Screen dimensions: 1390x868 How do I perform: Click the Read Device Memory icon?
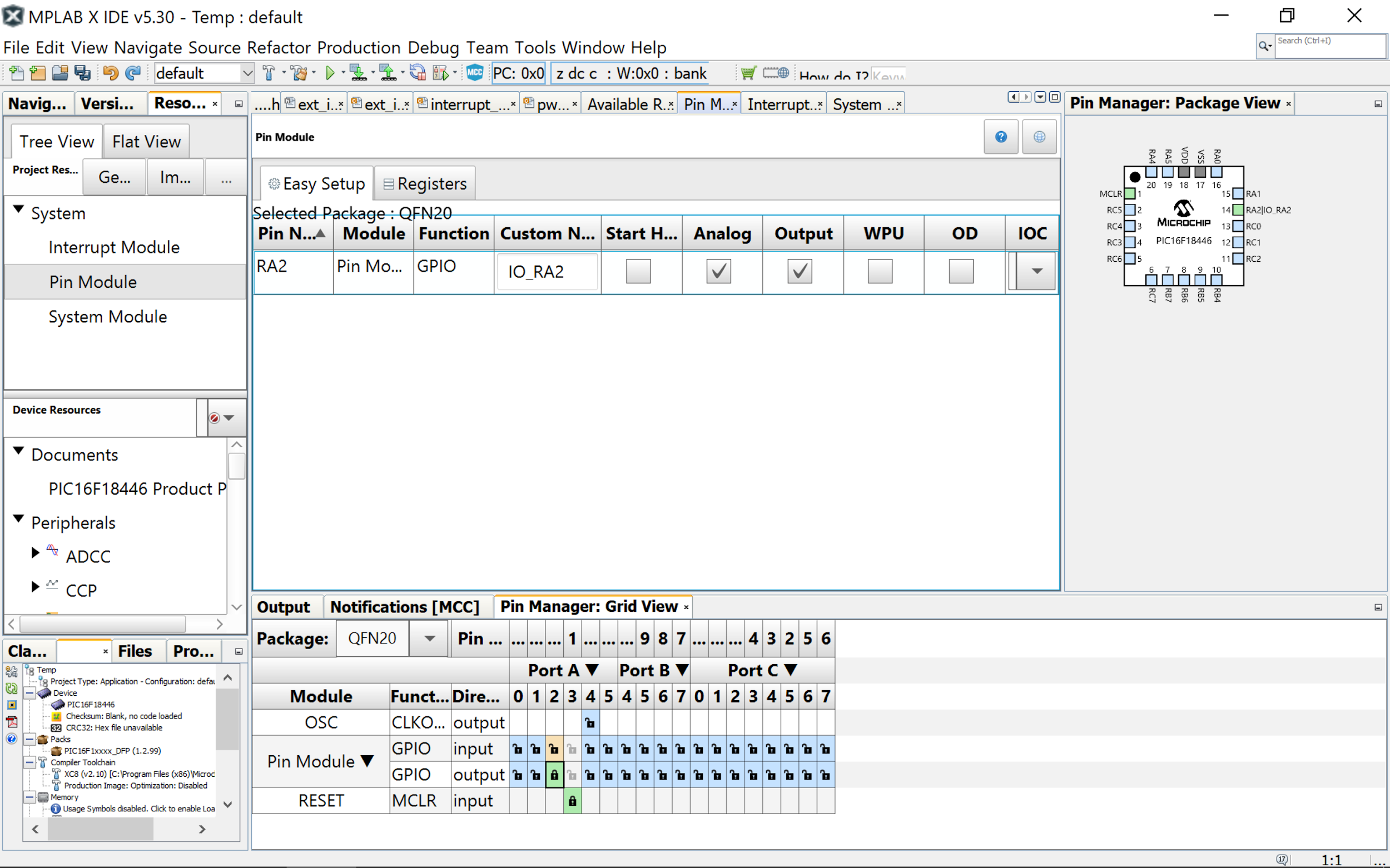coord(388,73)
